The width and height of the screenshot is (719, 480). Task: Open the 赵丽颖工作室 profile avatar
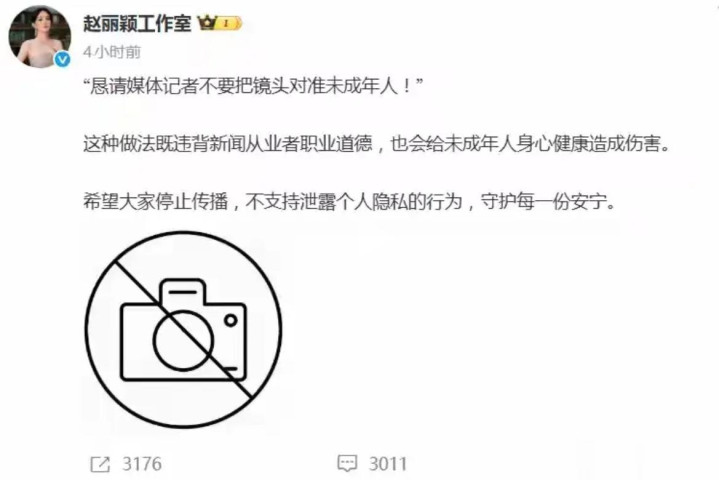coord(40,37)
